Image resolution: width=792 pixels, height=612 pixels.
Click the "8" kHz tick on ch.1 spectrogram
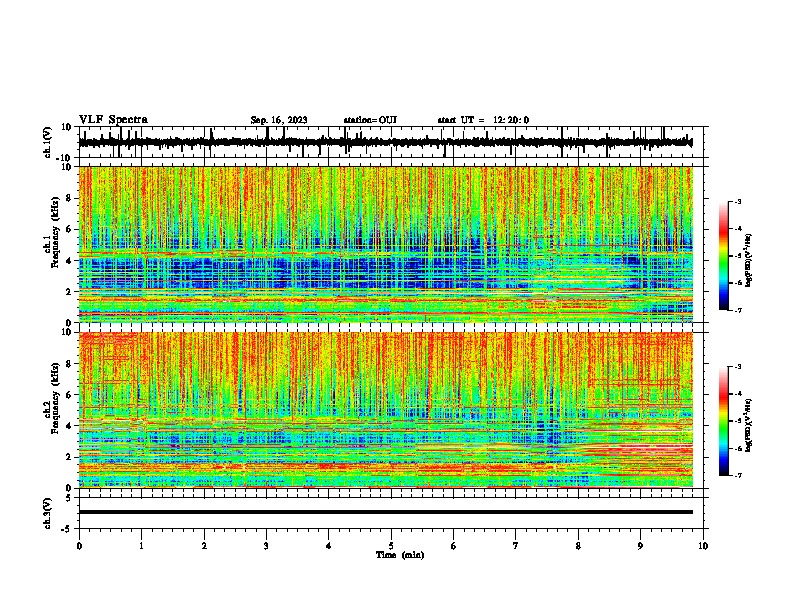pyautogui.click(x=70, y=198)
